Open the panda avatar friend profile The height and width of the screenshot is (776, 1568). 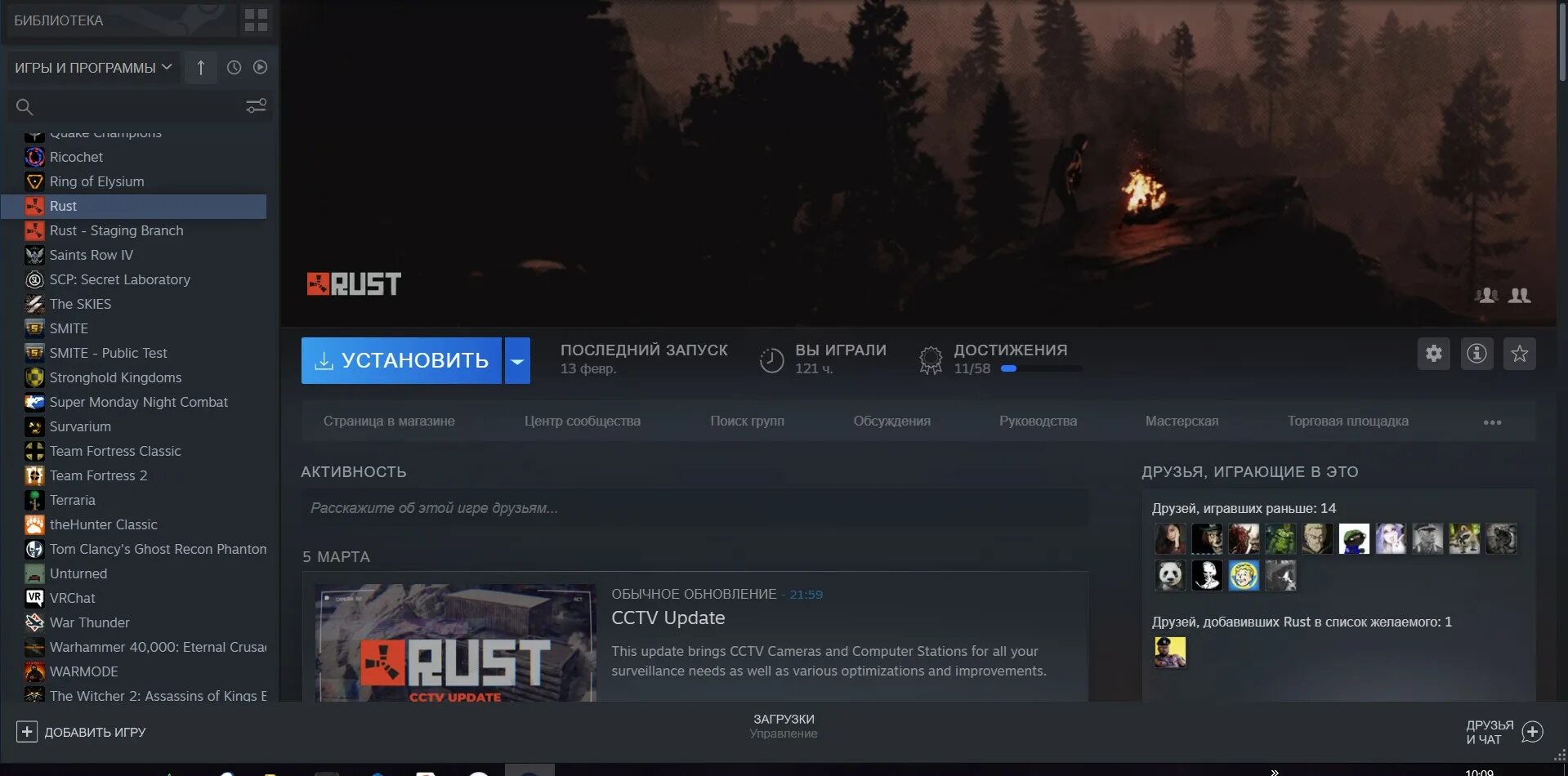coord(1170,576)
